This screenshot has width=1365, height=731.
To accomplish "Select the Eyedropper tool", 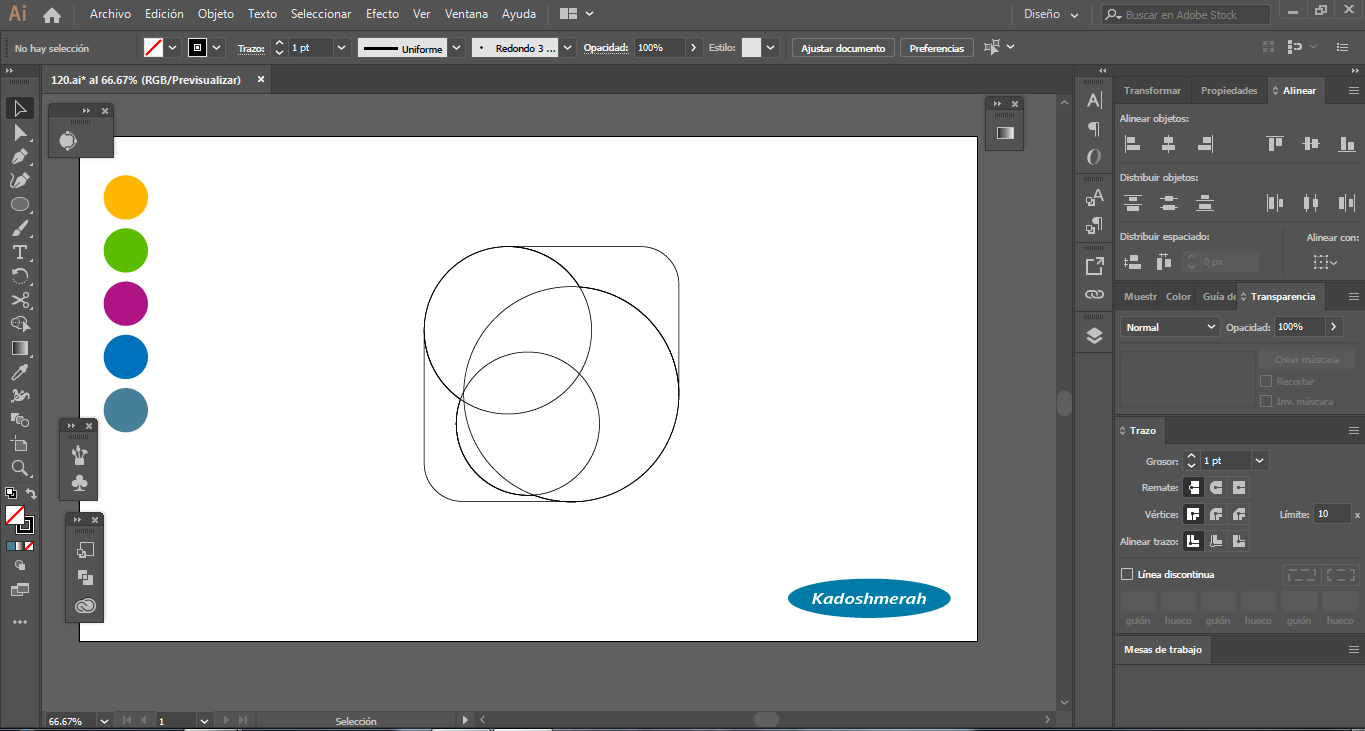I will pos(19,372).
